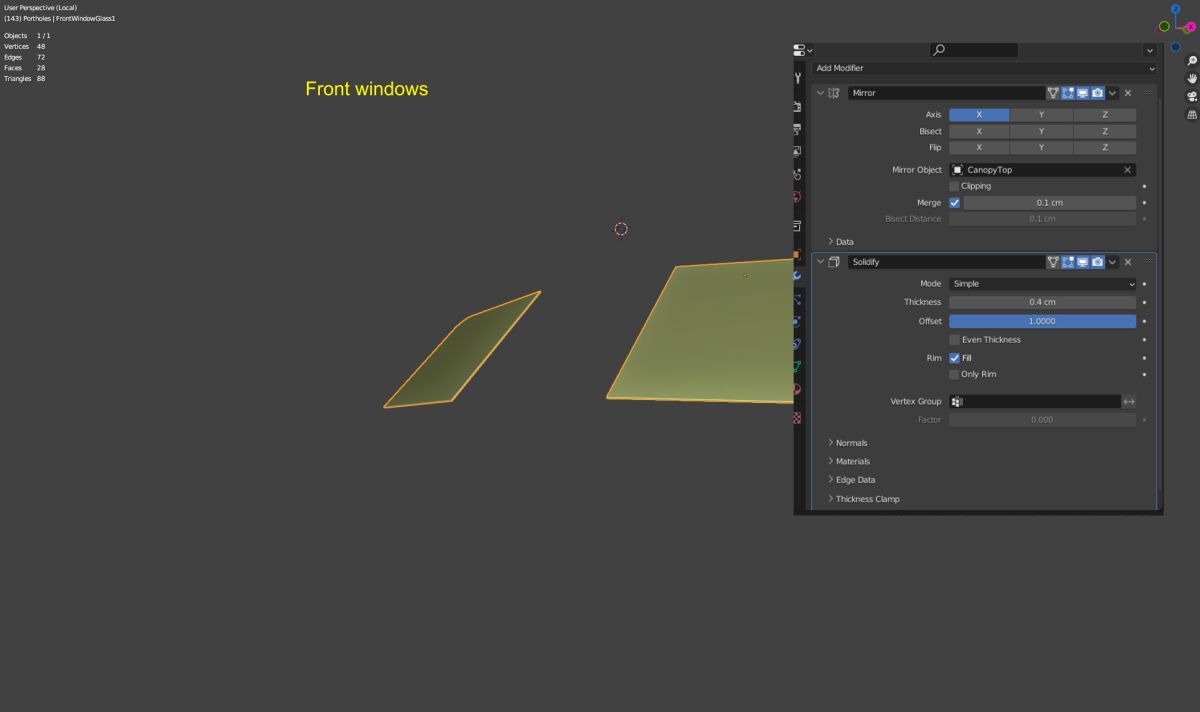Click the green Y axis gizmo ball
Viewport: 1200px width, 712px height.
pos(1164,26)
